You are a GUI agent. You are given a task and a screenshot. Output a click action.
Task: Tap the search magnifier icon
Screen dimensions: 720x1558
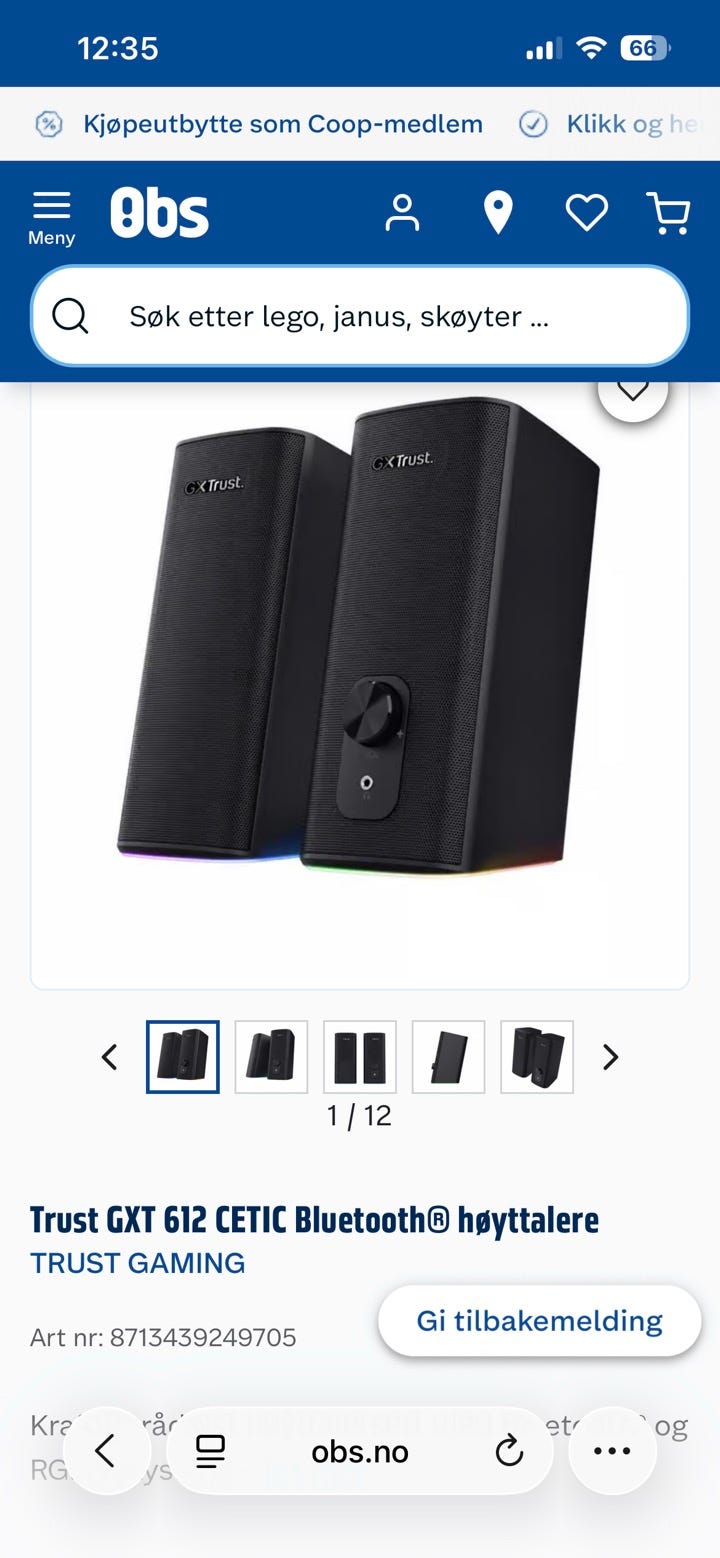[70, 316]
